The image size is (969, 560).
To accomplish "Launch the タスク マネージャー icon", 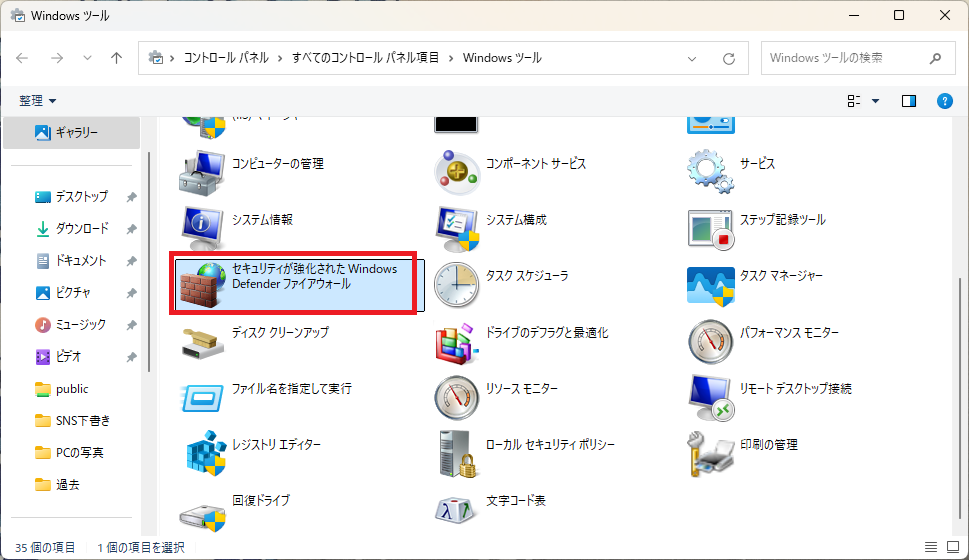I will 711,286.
